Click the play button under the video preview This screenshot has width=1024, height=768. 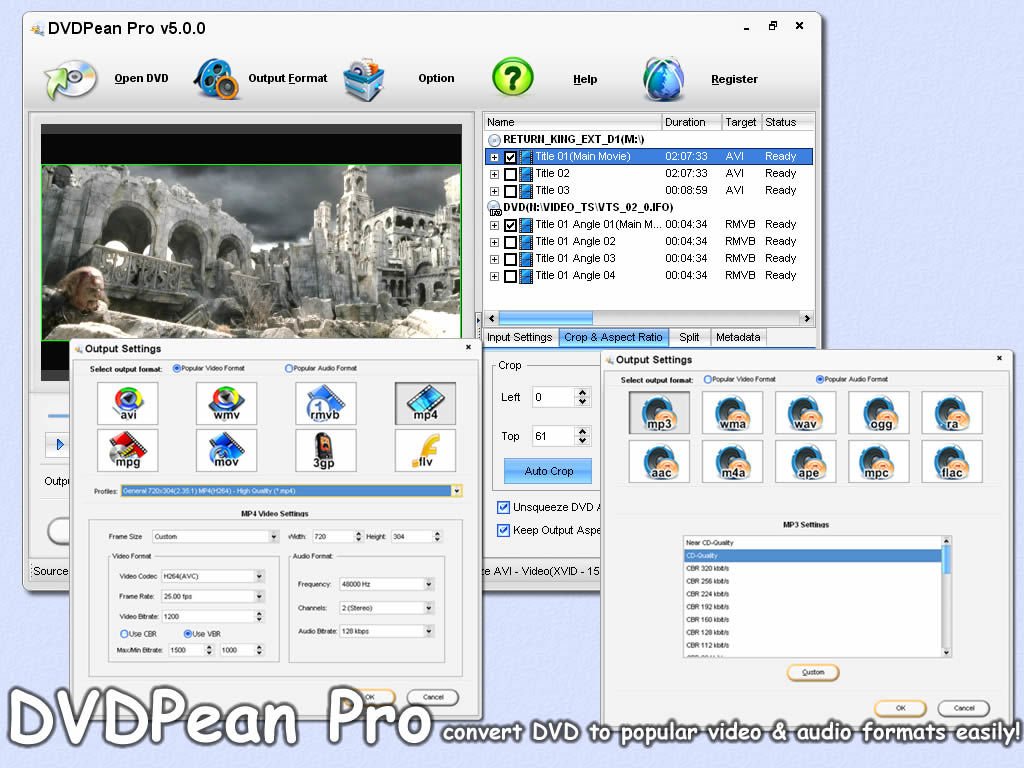pos(59,445)
